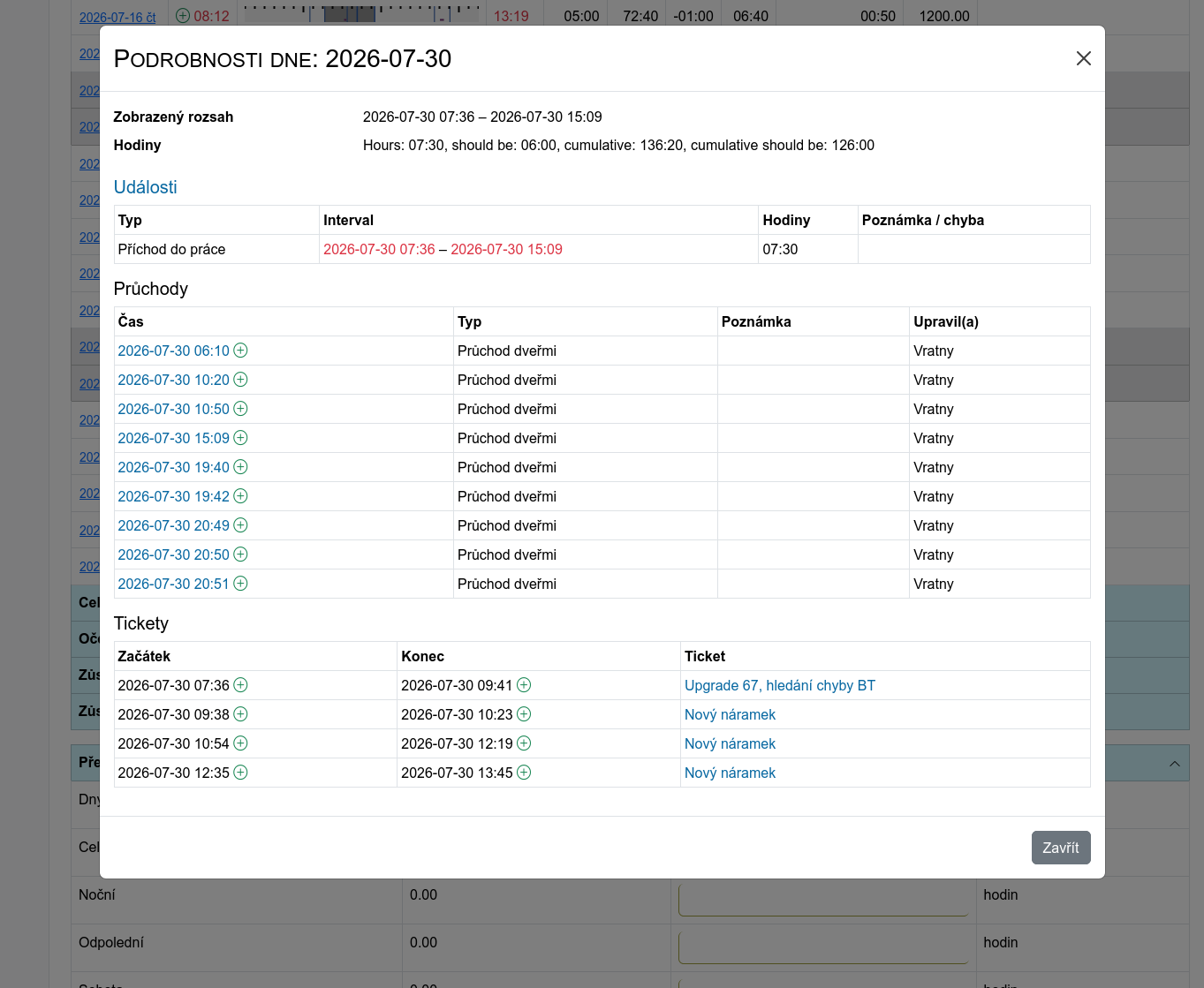Open the Události section heading
The image size is (1204, 988).
click(x=146, y=187)
